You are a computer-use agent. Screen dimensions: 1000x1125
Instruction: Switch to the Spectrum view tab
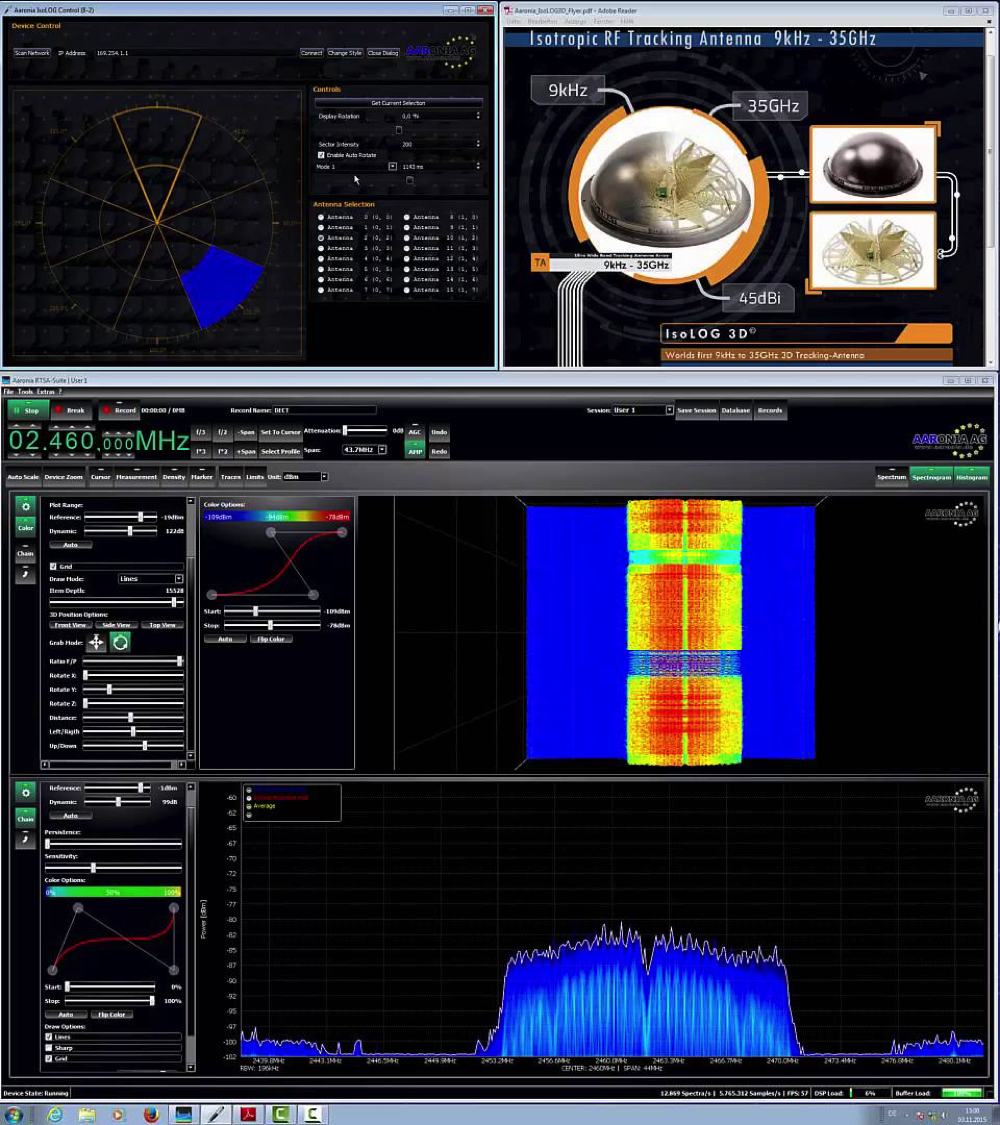[892, 476]
